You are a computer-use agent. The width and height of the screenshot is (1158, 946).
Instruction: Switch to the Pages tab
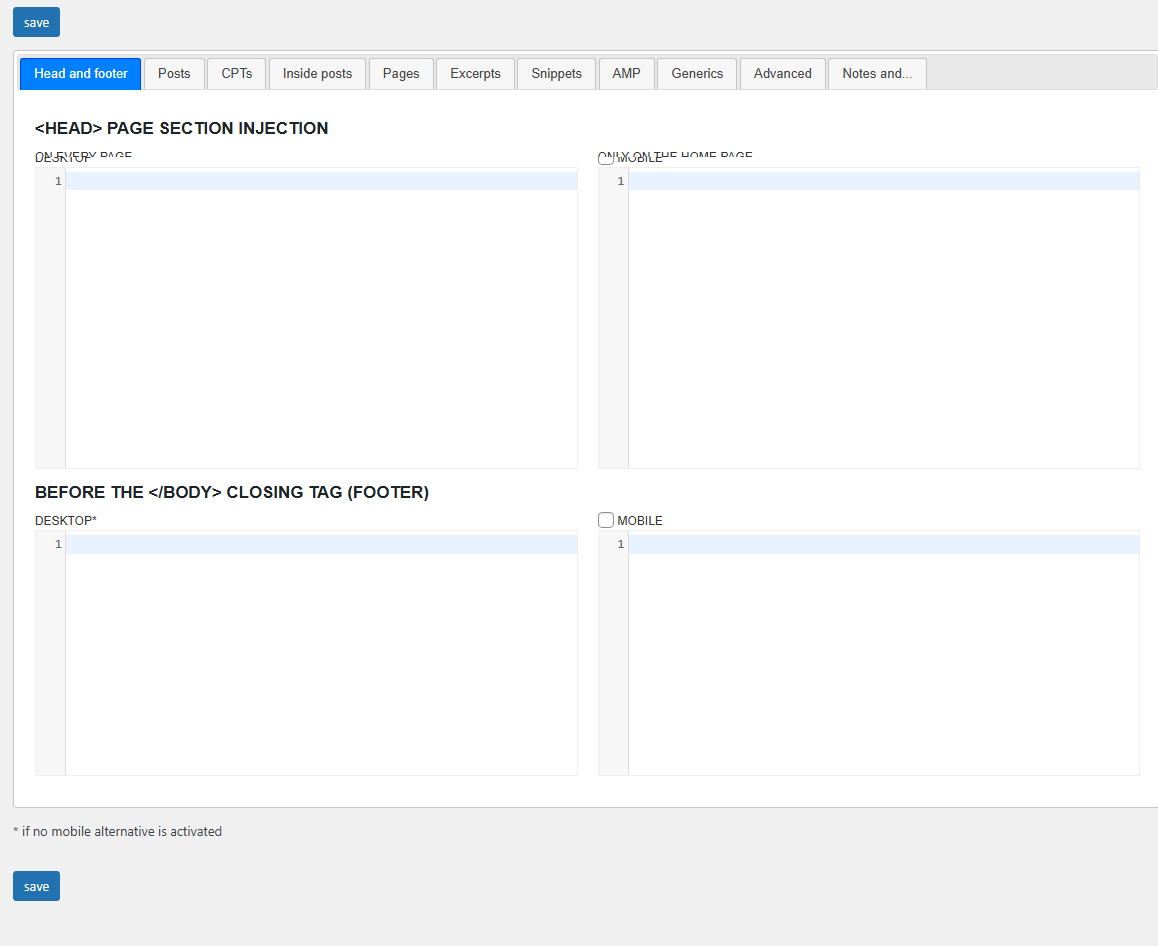pos(400,73)
